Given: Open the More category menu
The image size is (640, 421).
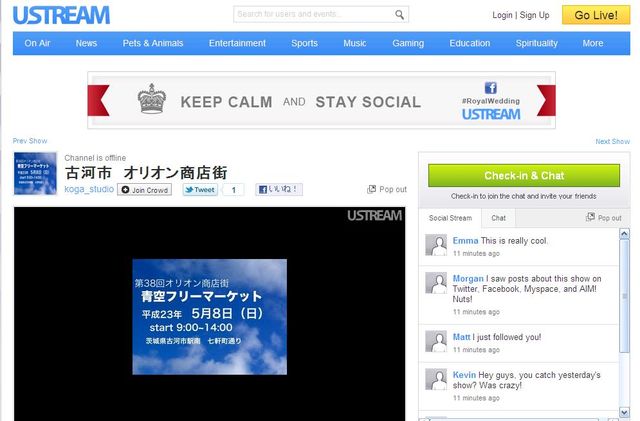Looking at the screenshot, I should [593, 43].
